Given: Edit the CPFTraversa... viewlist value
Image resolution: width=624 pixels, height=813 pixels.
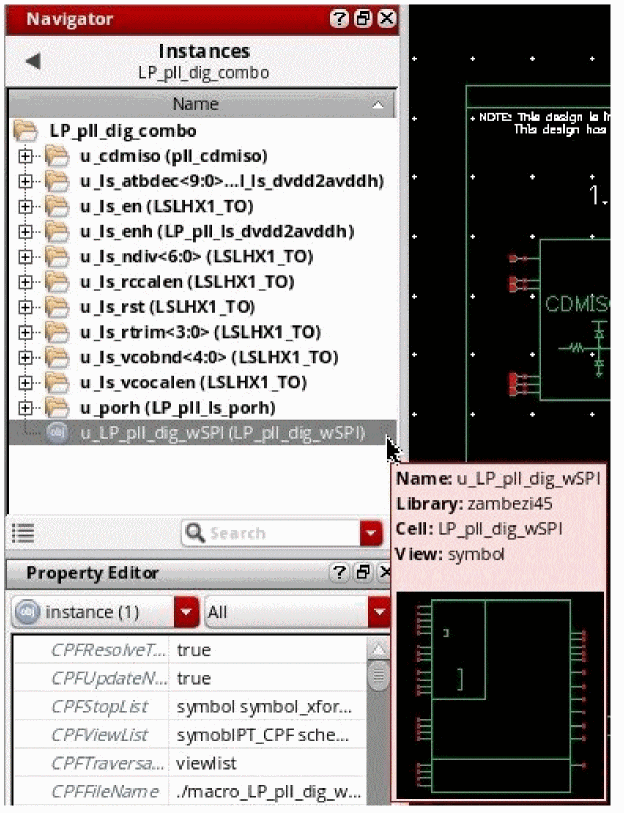Looking at the screenshot, I should [267, 764].
